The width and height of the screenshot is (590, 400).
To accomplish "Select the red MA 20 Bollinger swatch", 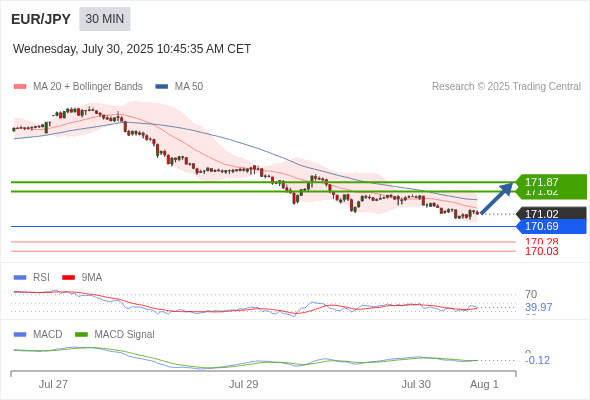I will click(x=20, y=87).
